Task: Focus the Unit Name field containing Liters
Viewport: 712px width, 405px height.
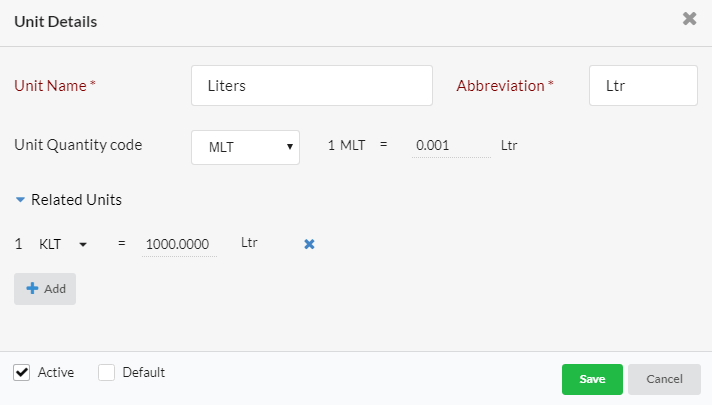Action: [x=312, y=85]
